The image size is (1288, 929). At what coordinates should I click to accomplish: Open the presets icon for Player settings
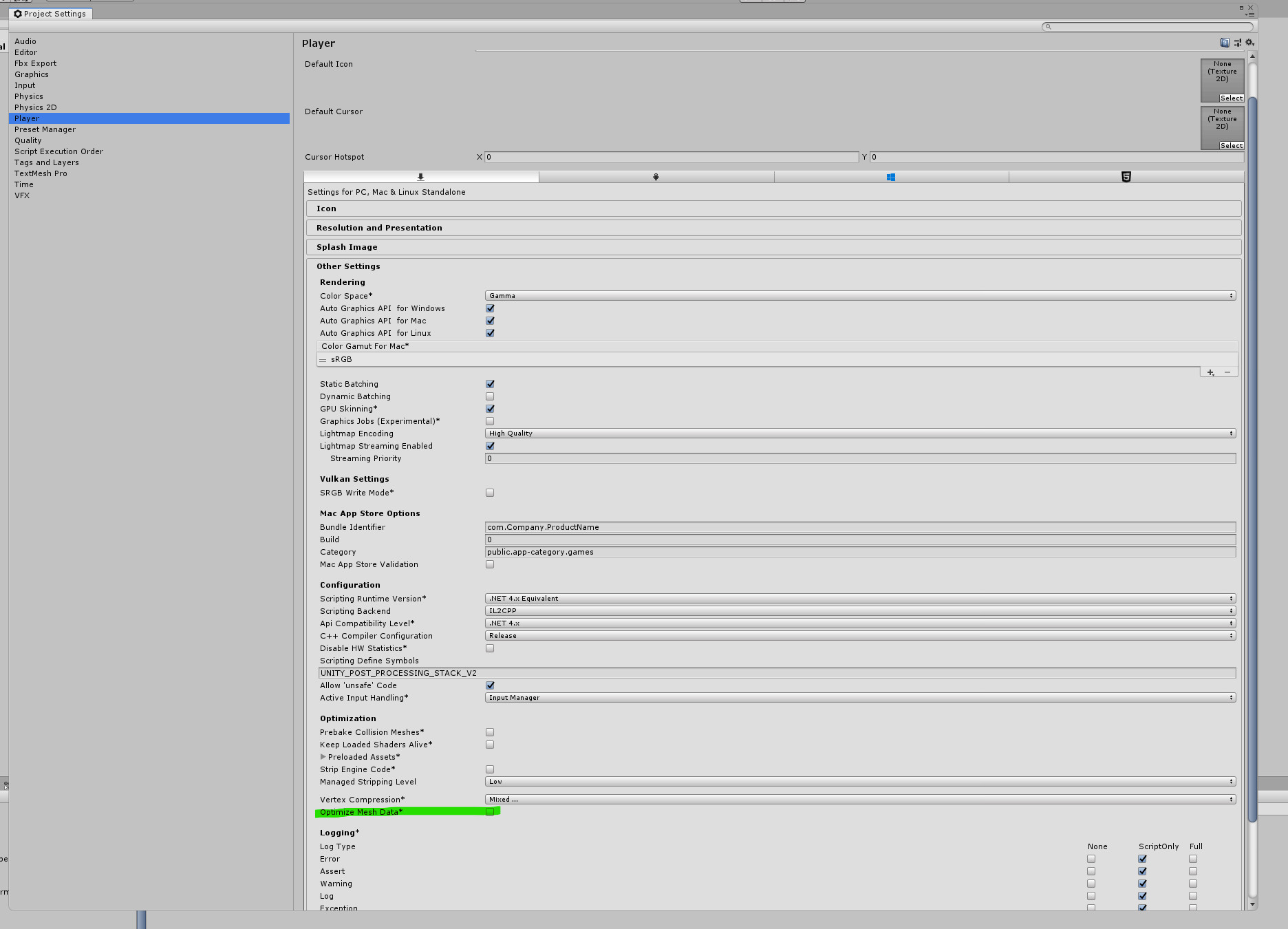click(x=1237, y=42)
